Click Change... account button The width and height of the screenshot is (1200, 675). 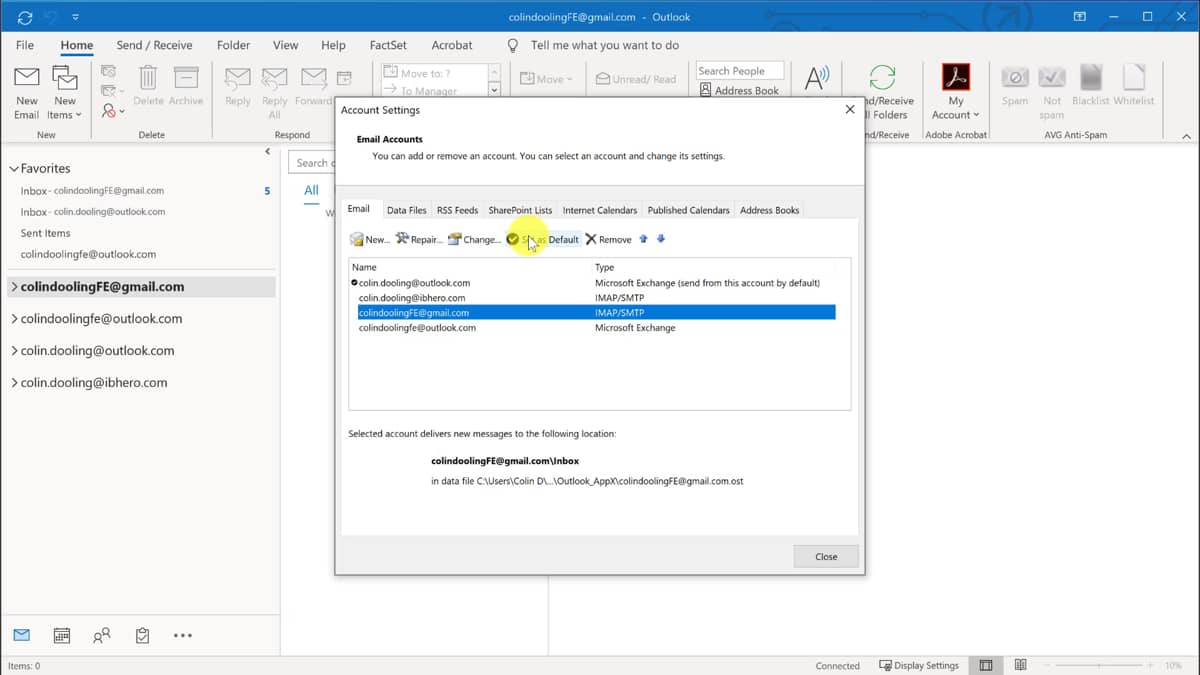click(474, 239)
